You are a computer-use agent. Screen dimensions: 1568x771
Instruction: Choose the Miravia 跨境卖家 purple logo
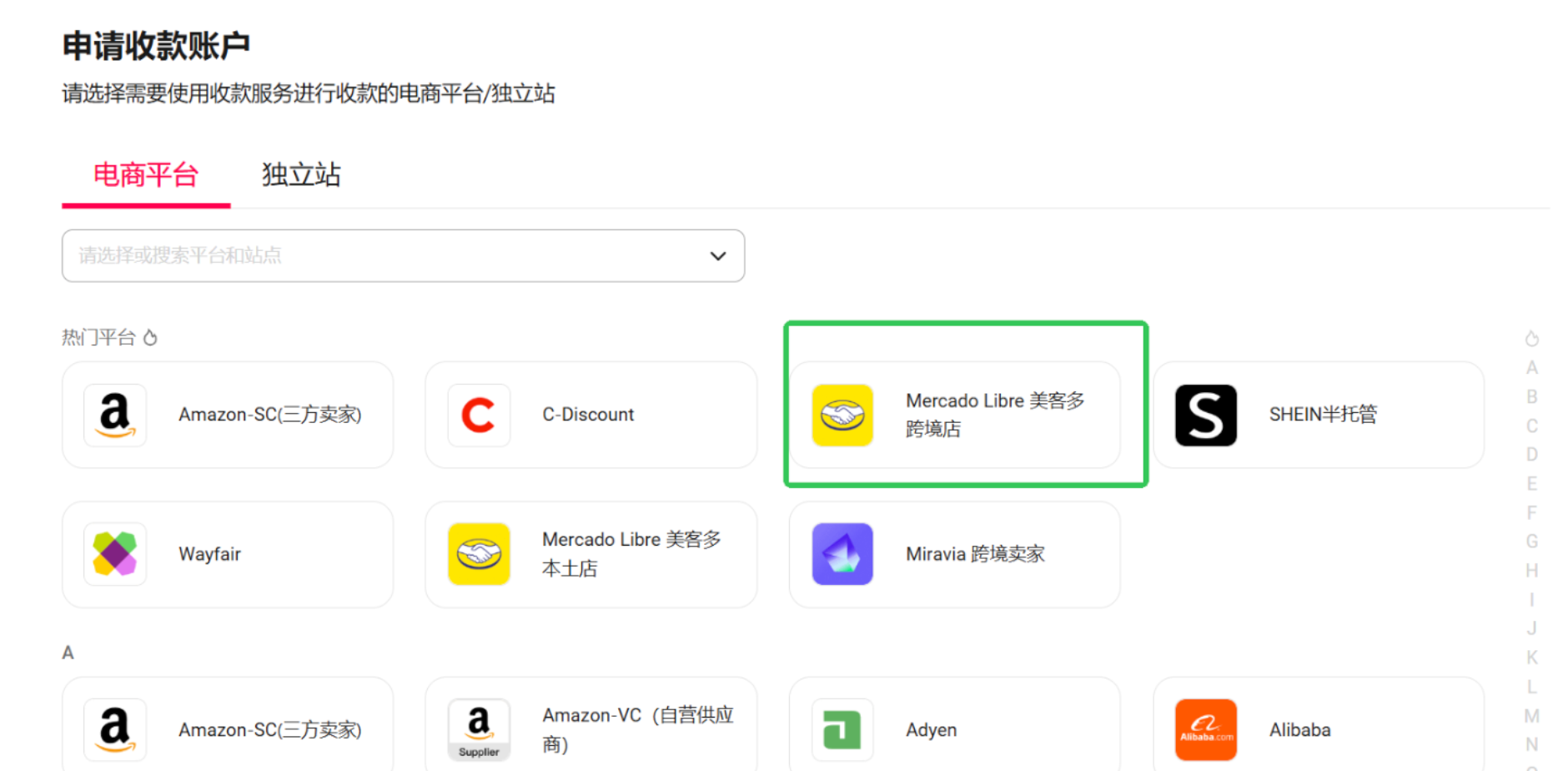[842, 554]
